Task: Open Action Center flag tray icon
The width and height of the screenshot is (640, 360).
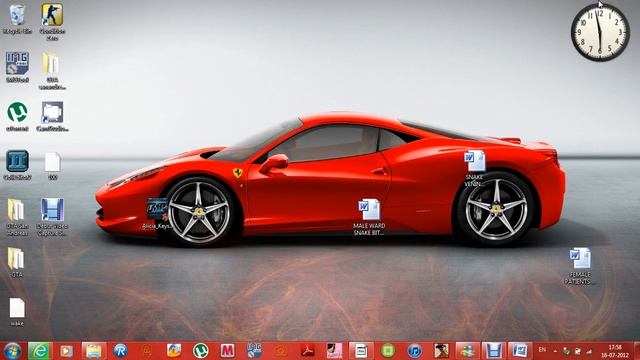Action: tap(578, 351)
